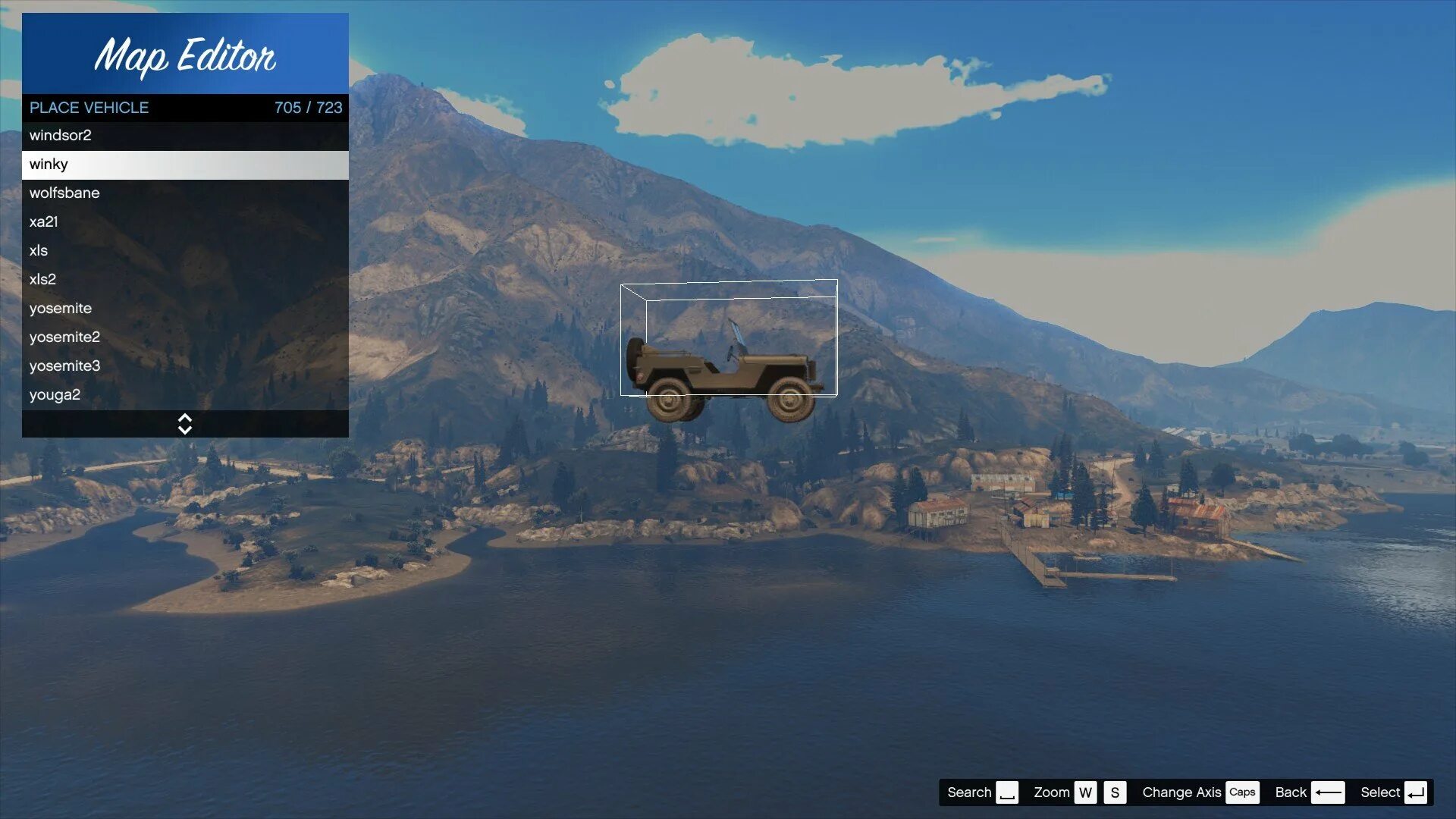Viewport: 1456px width, 819px height.
Task: Click the Zoom Out (S) control
Action: 1114,792
